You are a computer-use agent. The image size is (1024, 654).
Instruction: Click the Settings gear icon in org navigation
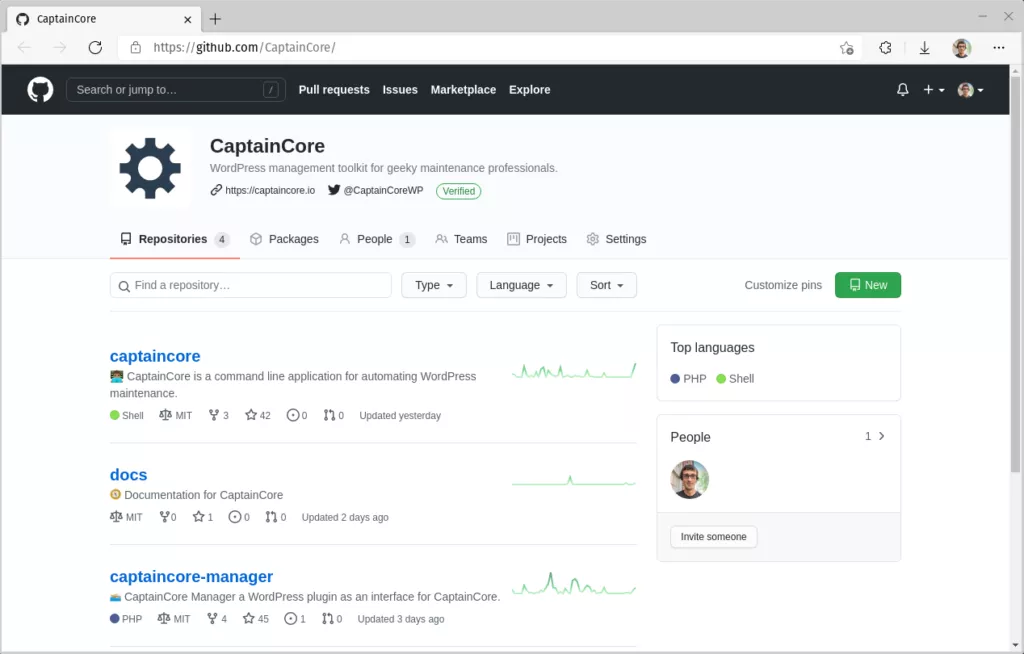point(594,239)
